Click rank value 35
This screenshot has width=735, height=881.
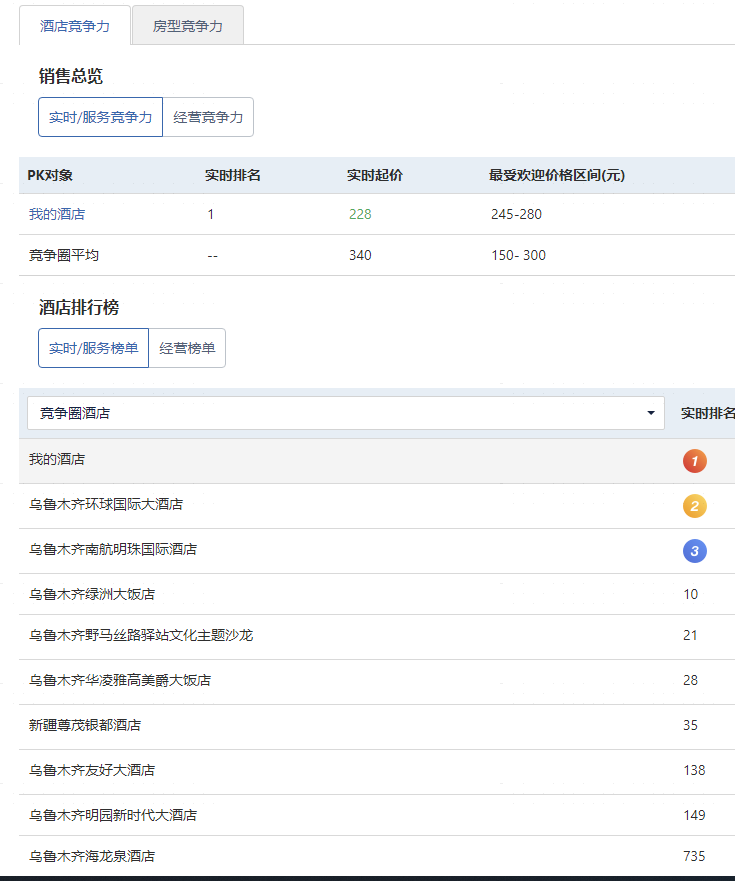tap(691, 725)
